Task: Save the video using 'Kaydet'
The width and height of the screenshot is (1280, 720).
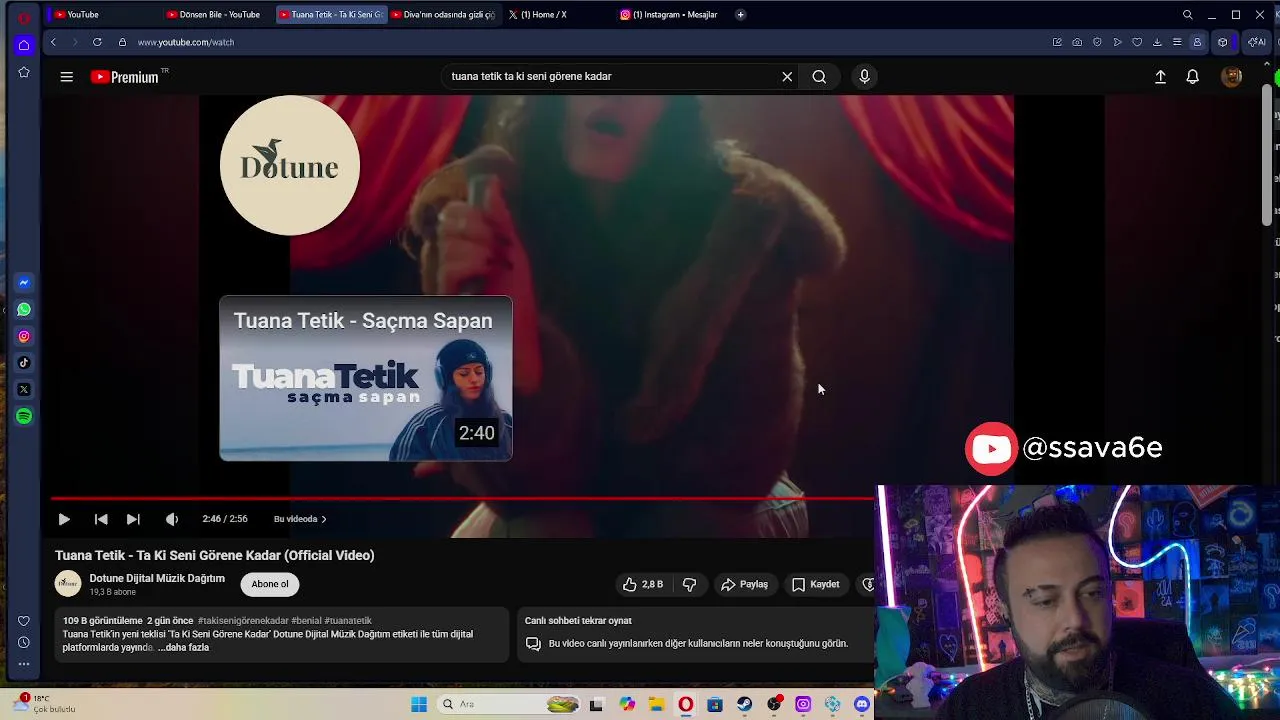Action: coord(816,584)
